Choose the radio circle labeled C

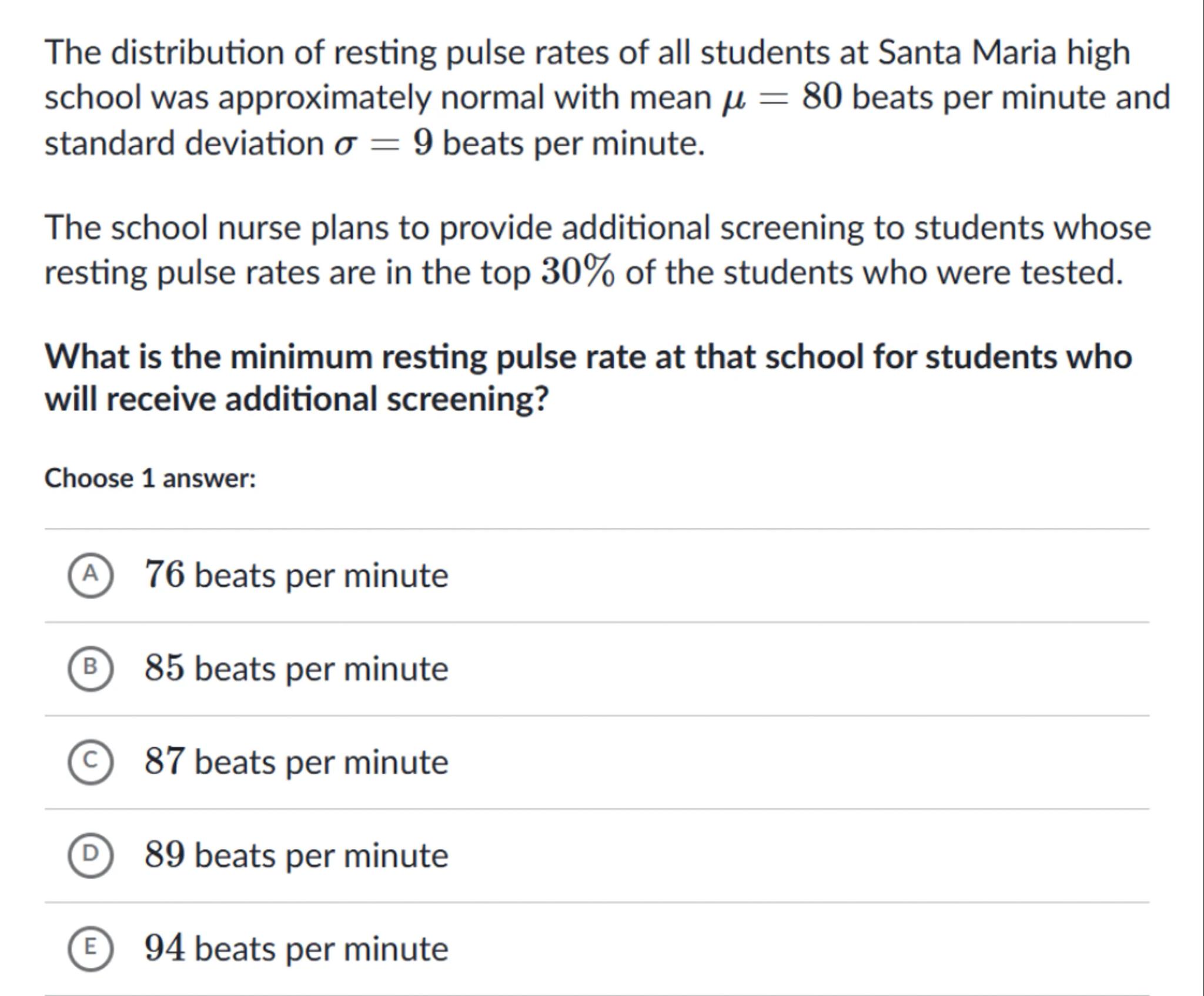point(90,762)
